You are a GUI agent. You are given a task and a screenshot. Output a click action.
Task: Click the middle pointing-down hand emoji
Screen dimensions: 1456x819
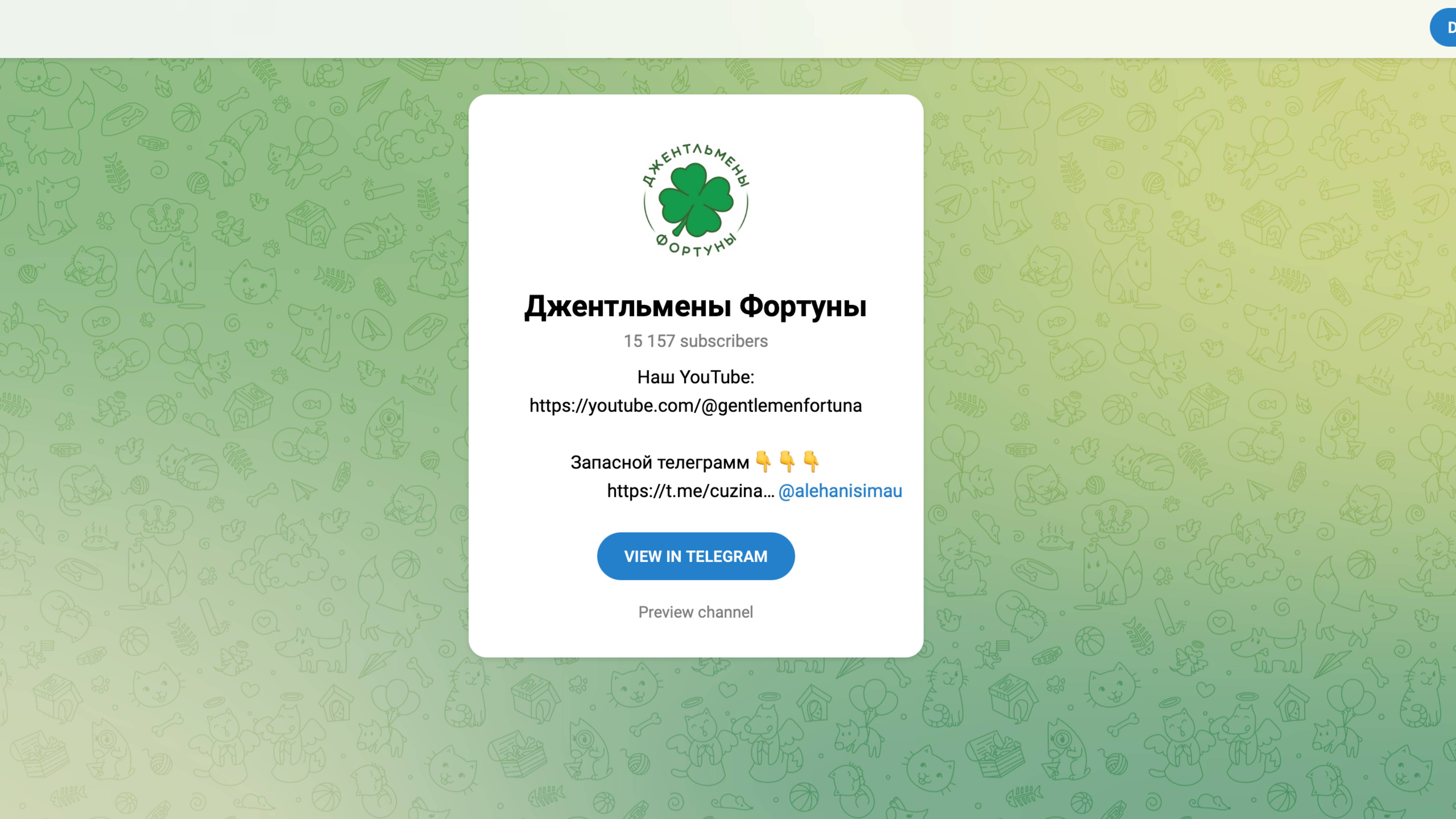tap(787, 462)
